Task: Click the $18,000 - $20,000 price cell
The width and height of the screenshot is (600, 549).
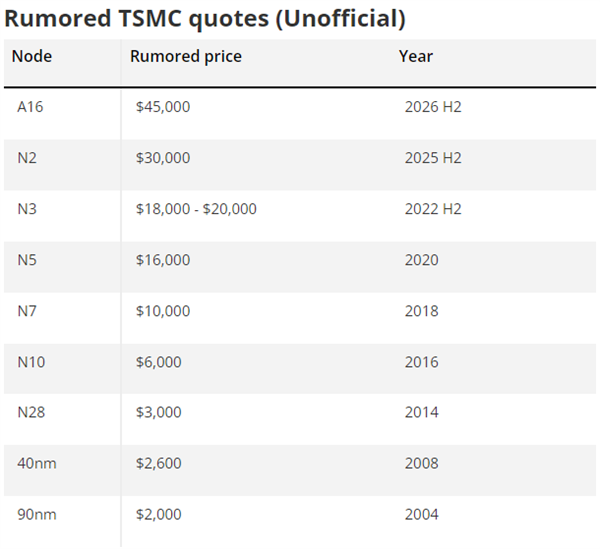Action: click(196, 209)
